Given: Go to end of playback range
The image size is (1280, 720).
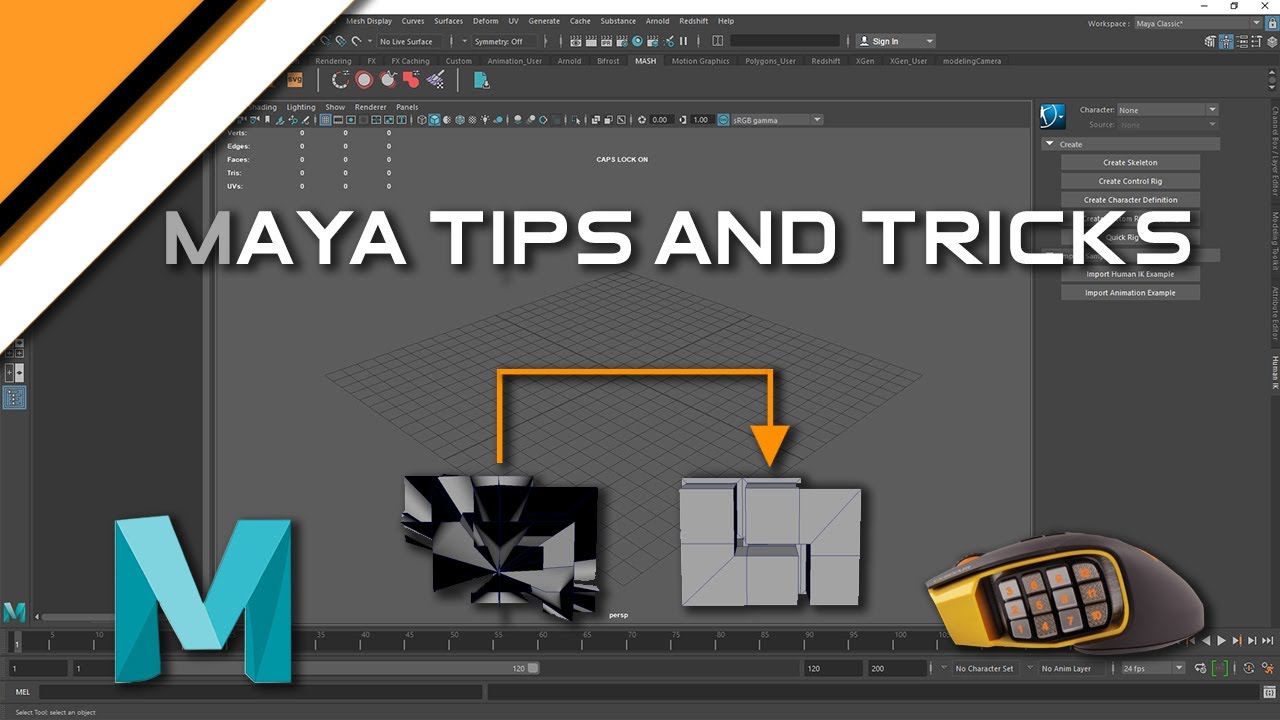Looking at the screenshot, I should [x=1268, y=640].
